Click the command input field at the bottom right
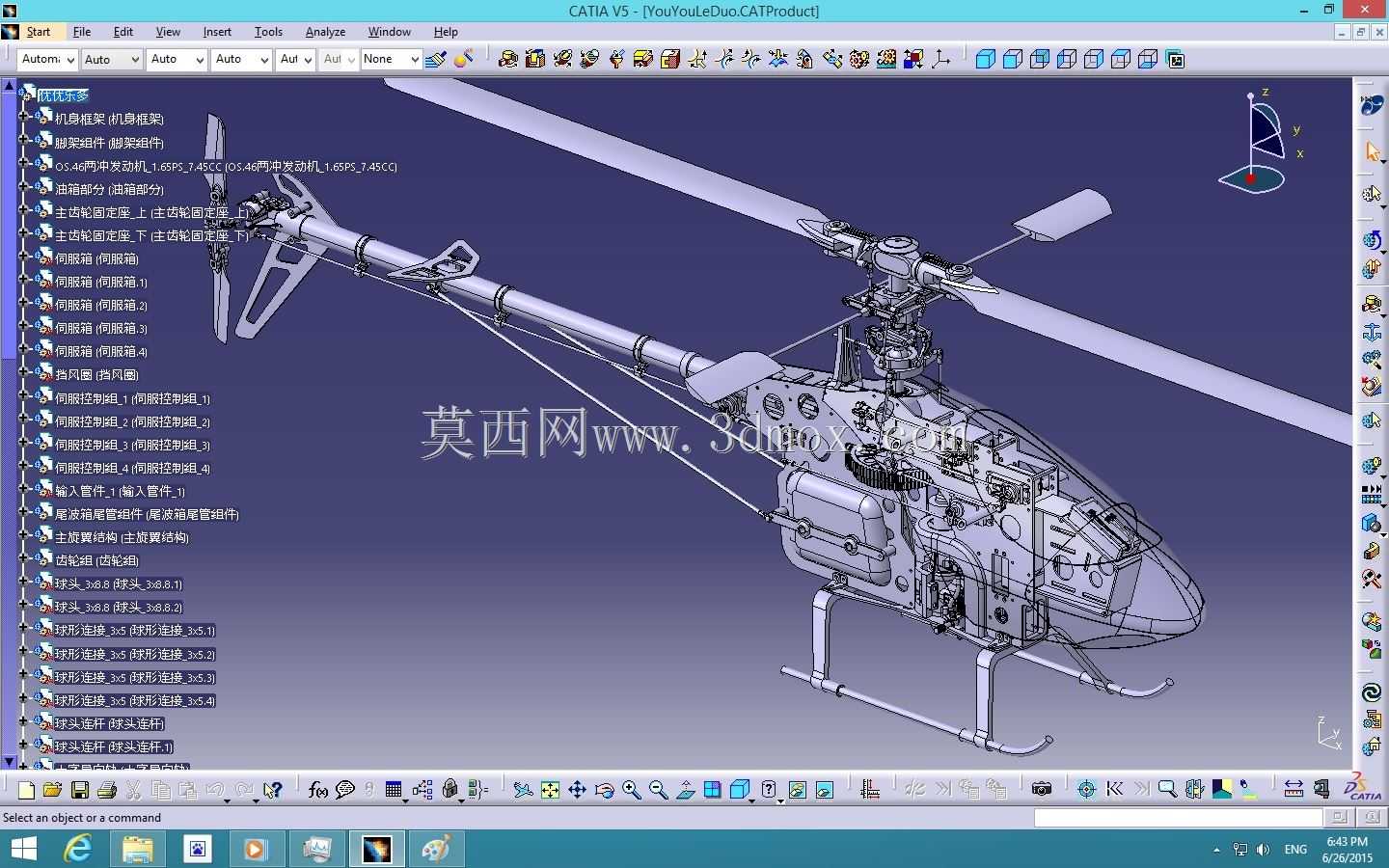Viewport: 1389px width, 868px height. pos(1178,818)
